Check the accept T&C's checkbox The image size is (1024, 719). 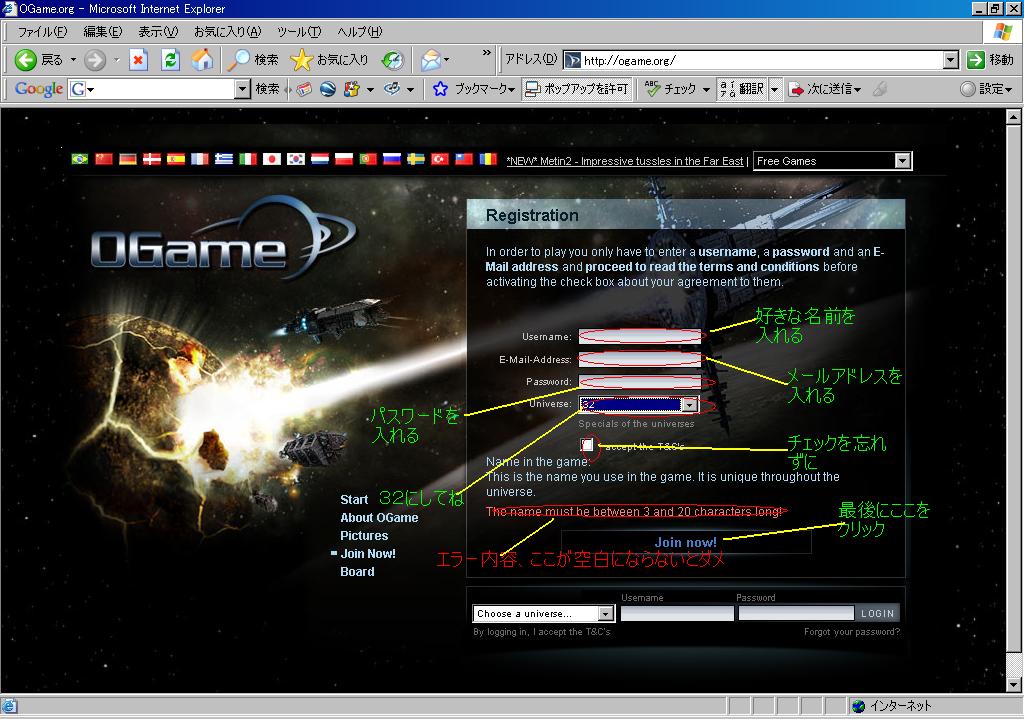[x=588, y=444]
